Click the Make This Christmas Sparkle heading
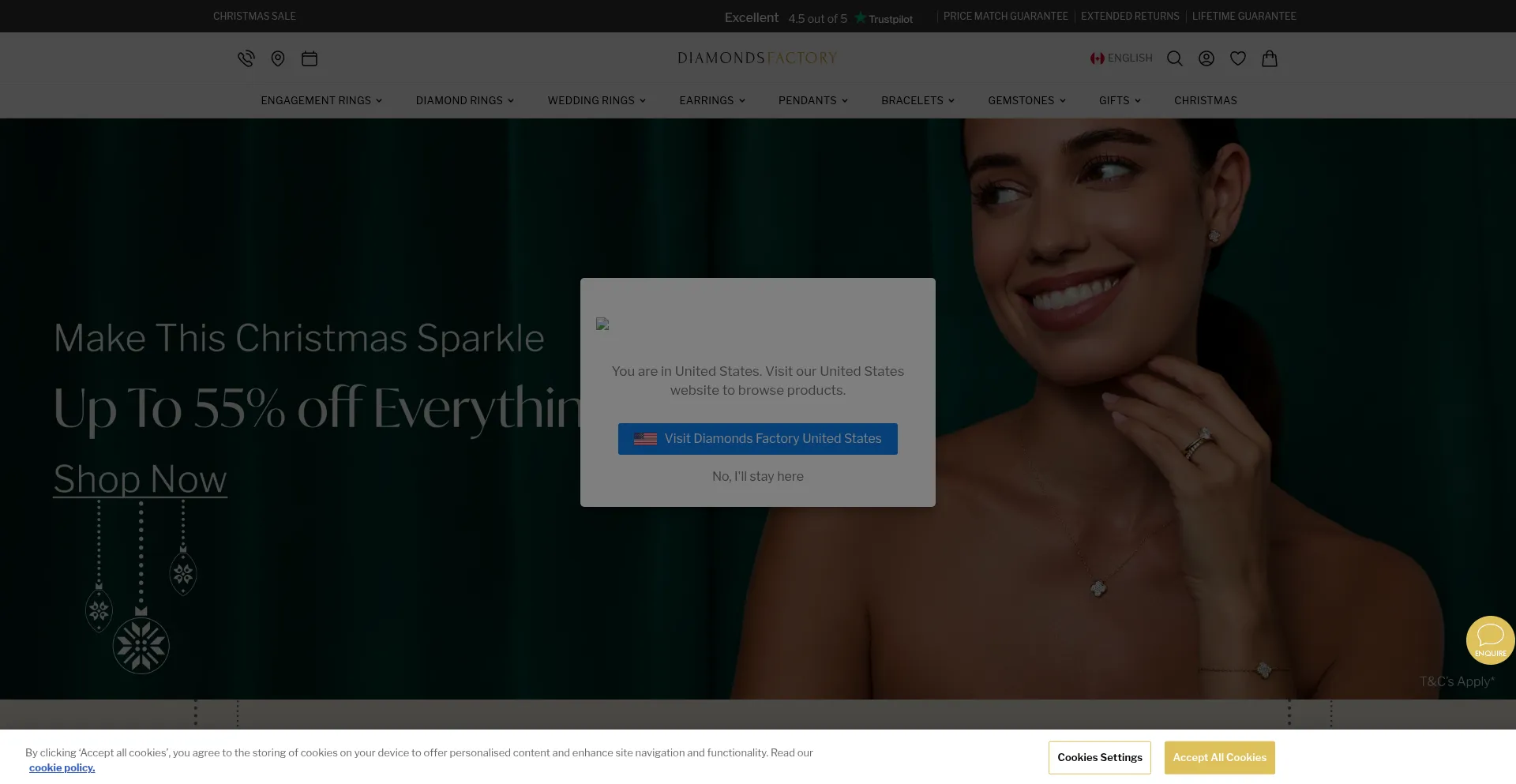The image size is (1516, 784). click(x=299, y=339)
